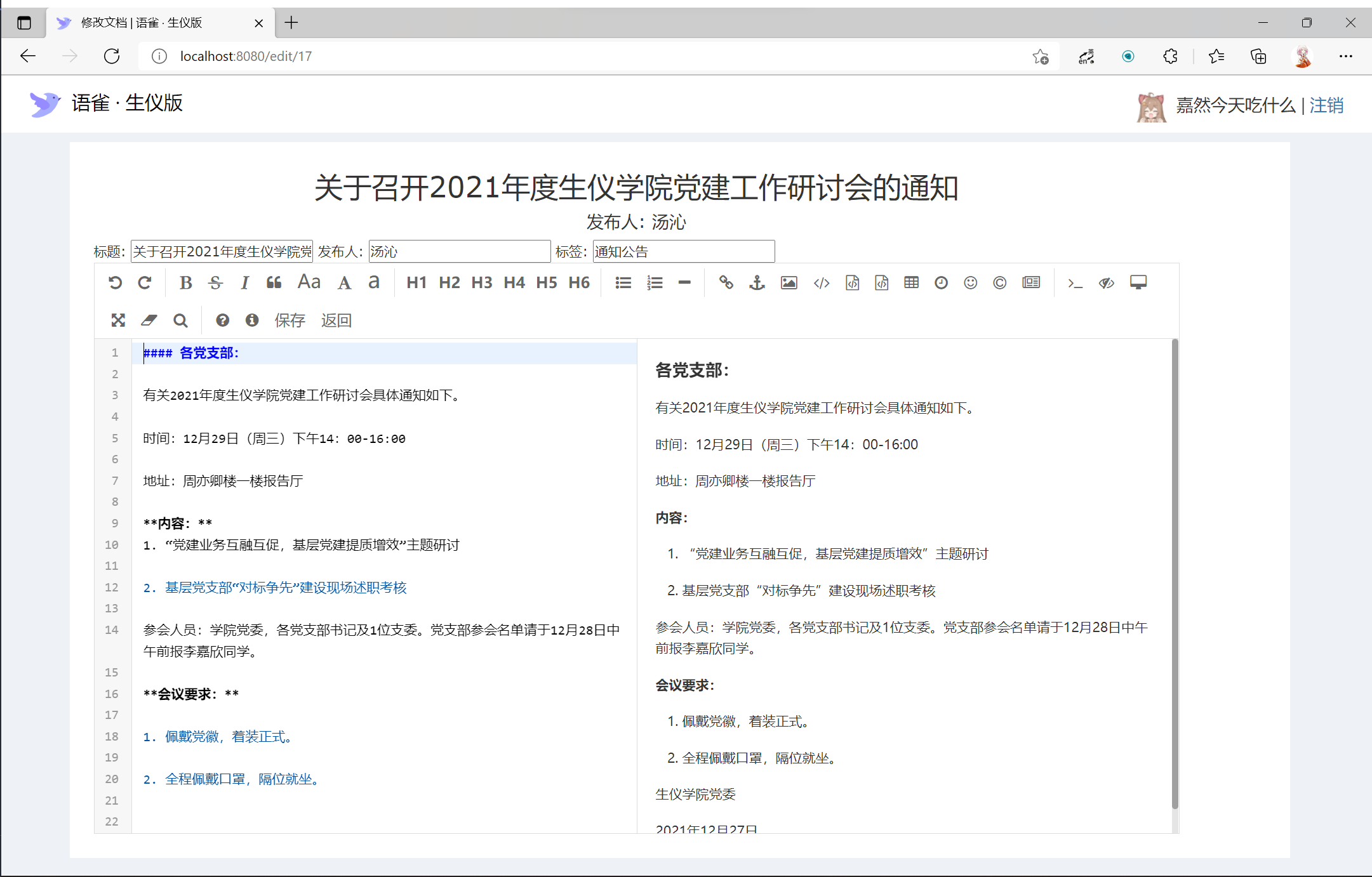Open help with the question mark icon
Image resolution: width=1372 pixels, height=877 pixels.
pyautogui.click(x=222, y=320)
